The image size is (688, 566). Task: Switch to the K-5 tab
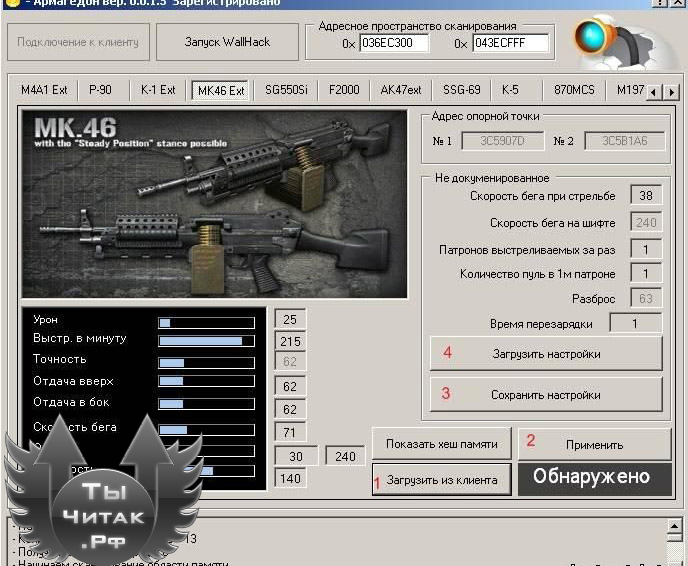pos(510,90)
